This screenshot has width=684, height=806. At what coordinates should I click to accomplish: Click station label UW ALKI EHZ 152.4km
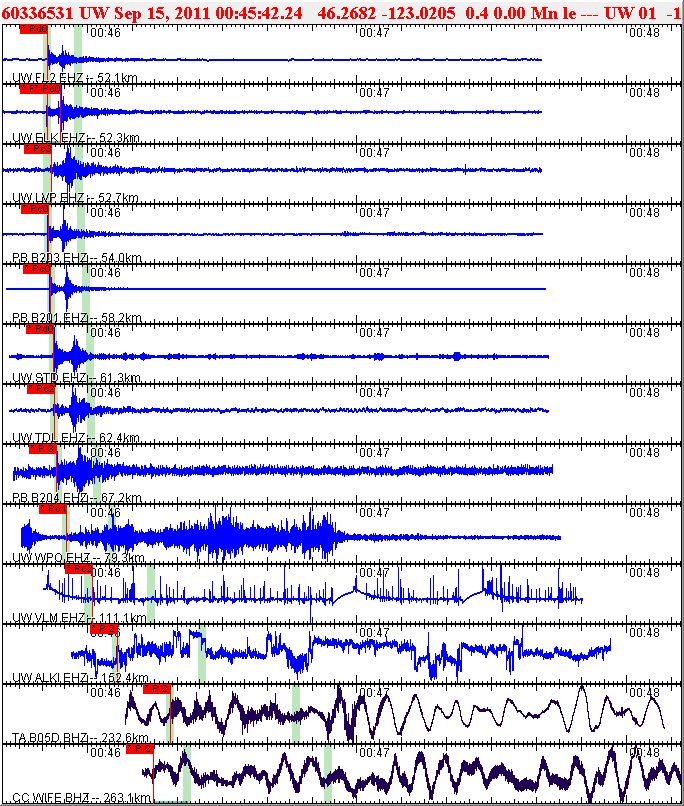point(80,678)
